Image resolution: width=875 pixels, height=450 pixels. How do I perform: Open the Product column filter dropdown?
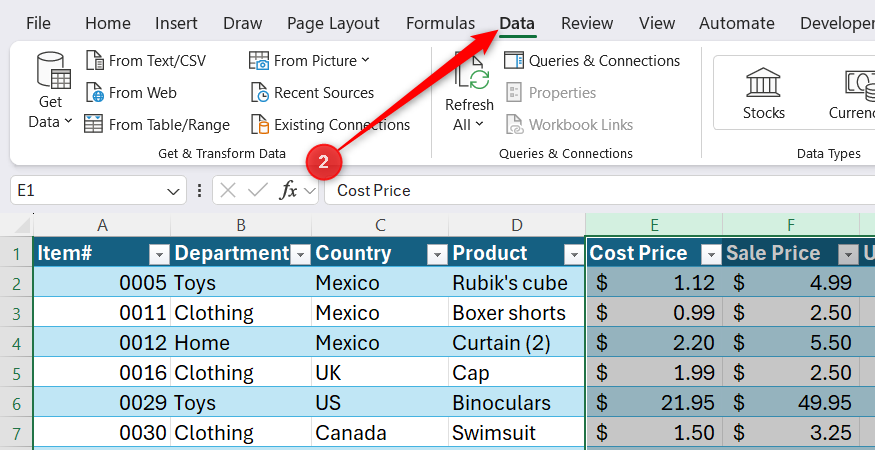point(574,255)
